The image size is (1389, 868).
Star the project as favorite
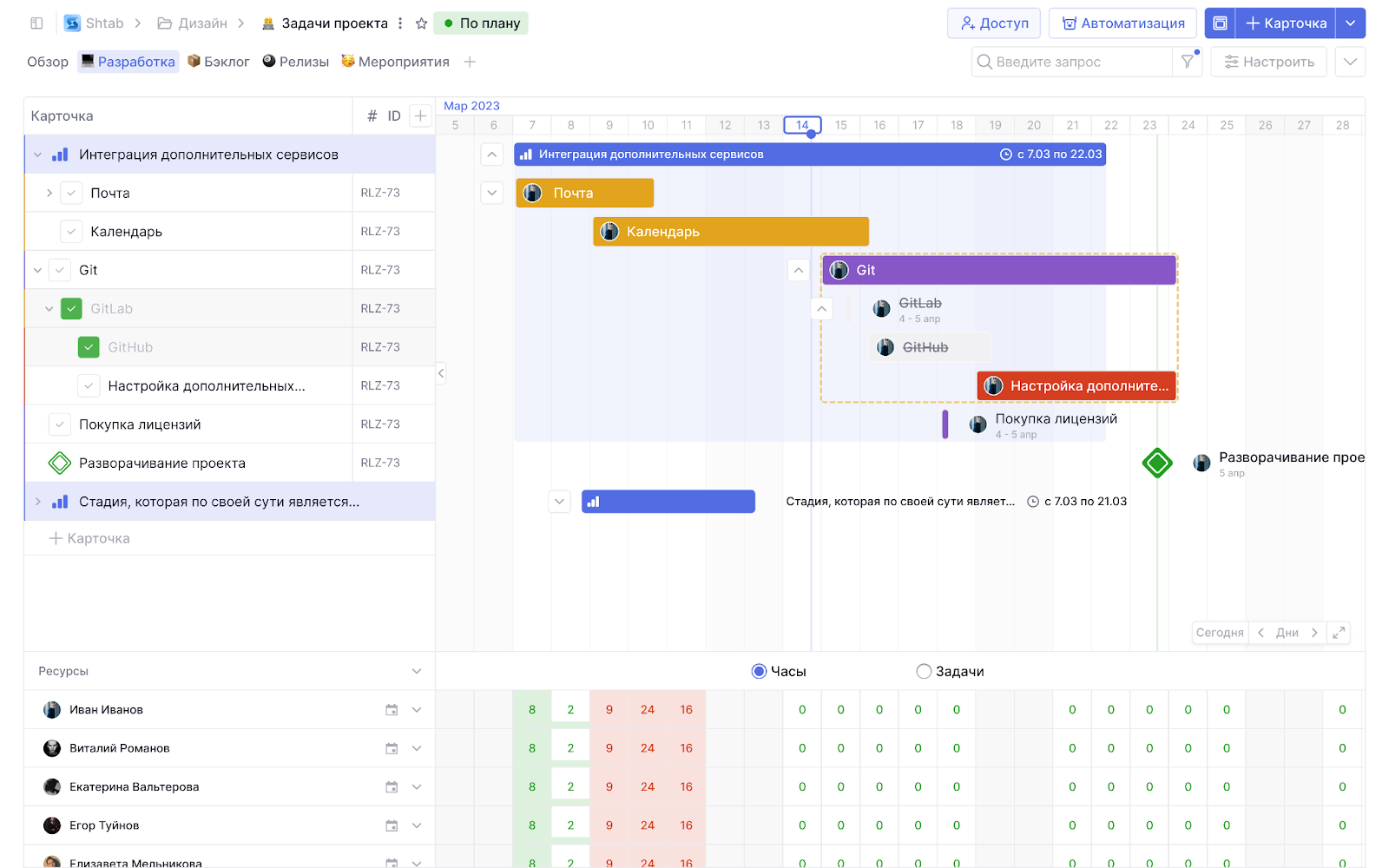click(x=421, y=23)
